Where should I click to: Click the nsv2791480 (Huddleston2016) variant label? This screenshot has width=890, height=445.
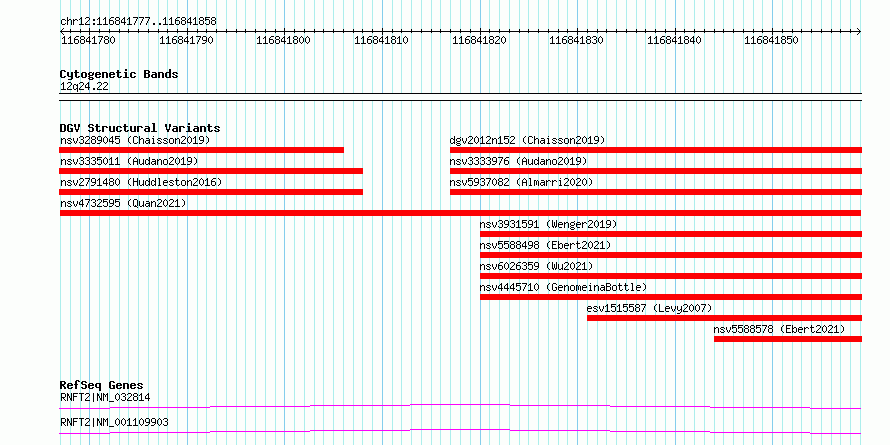[x=141, y=182]
